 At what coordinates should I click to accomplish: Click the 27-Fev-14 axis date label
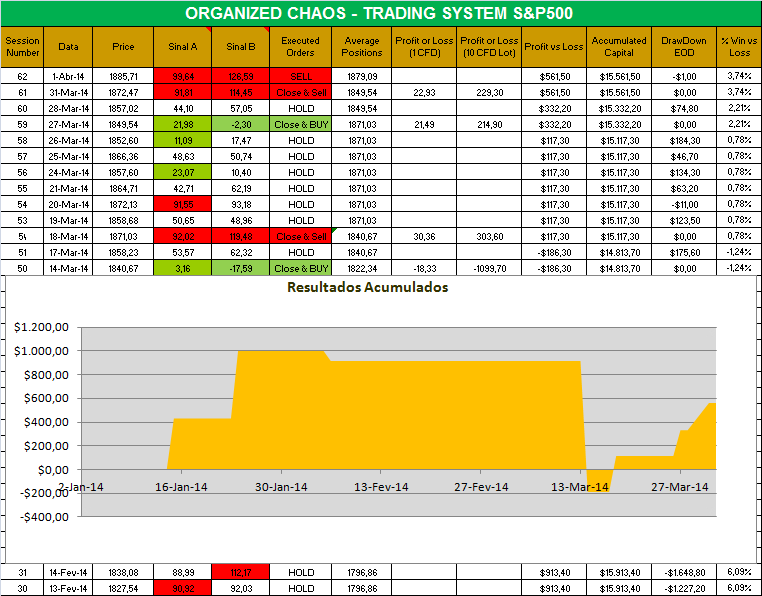481,487
